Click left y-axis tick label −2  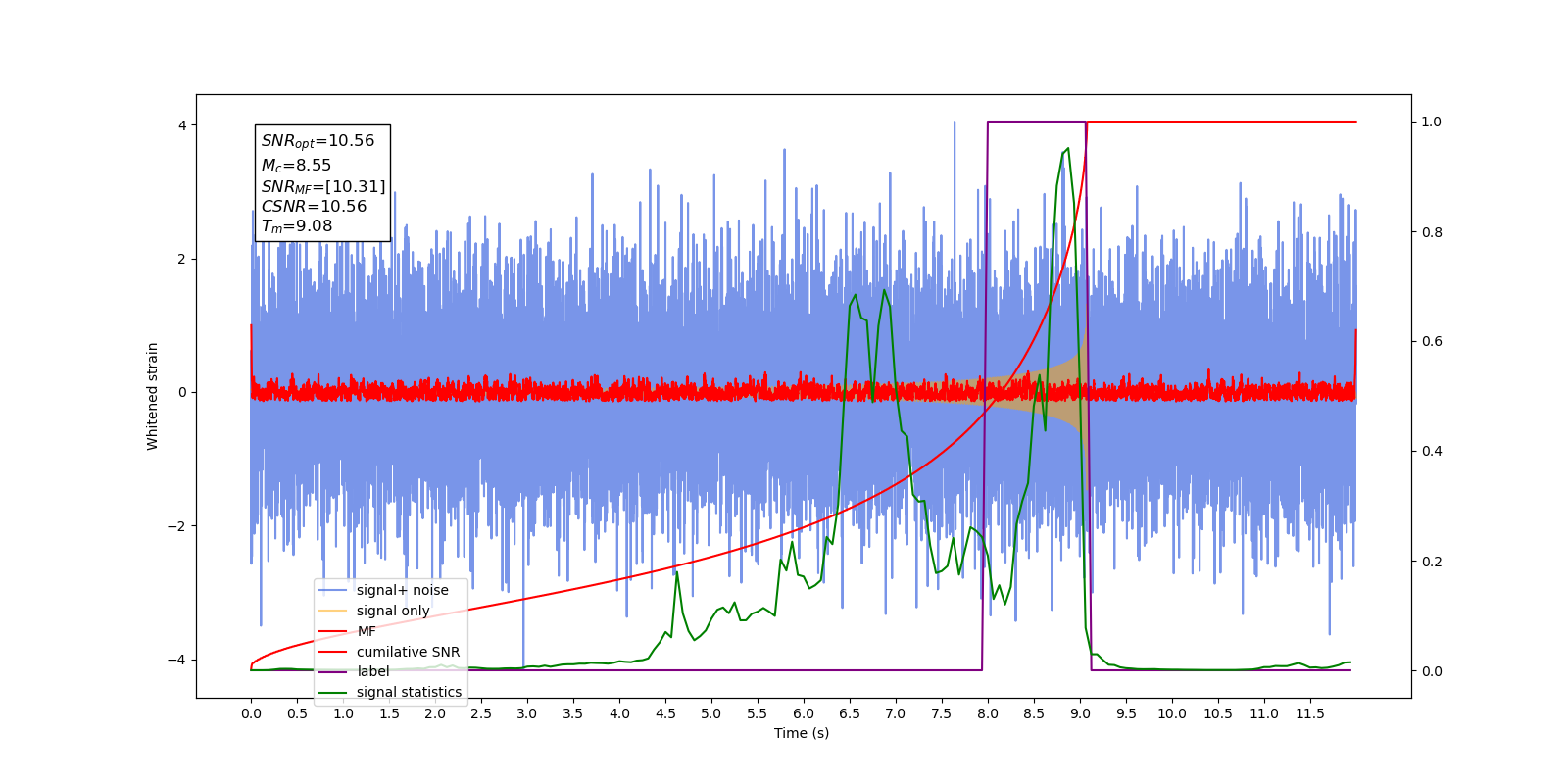click(x=176, y=526)
